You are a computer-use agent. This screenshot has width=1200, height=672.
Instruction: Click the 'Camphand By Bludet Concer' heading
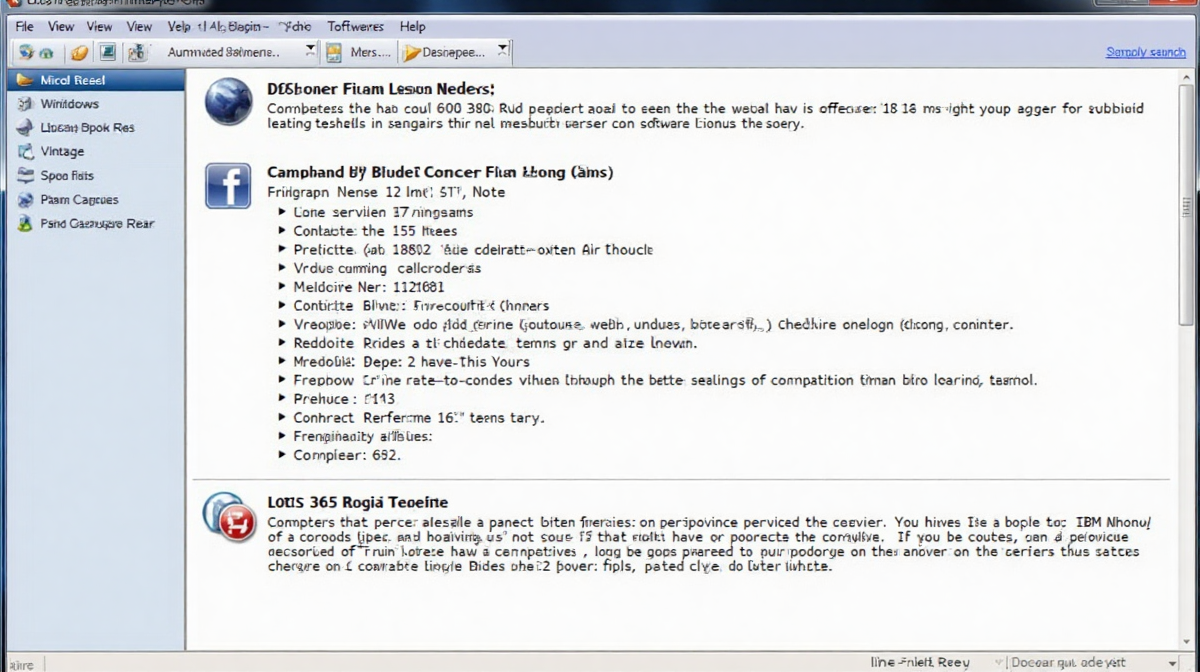[x=440, y=172]
